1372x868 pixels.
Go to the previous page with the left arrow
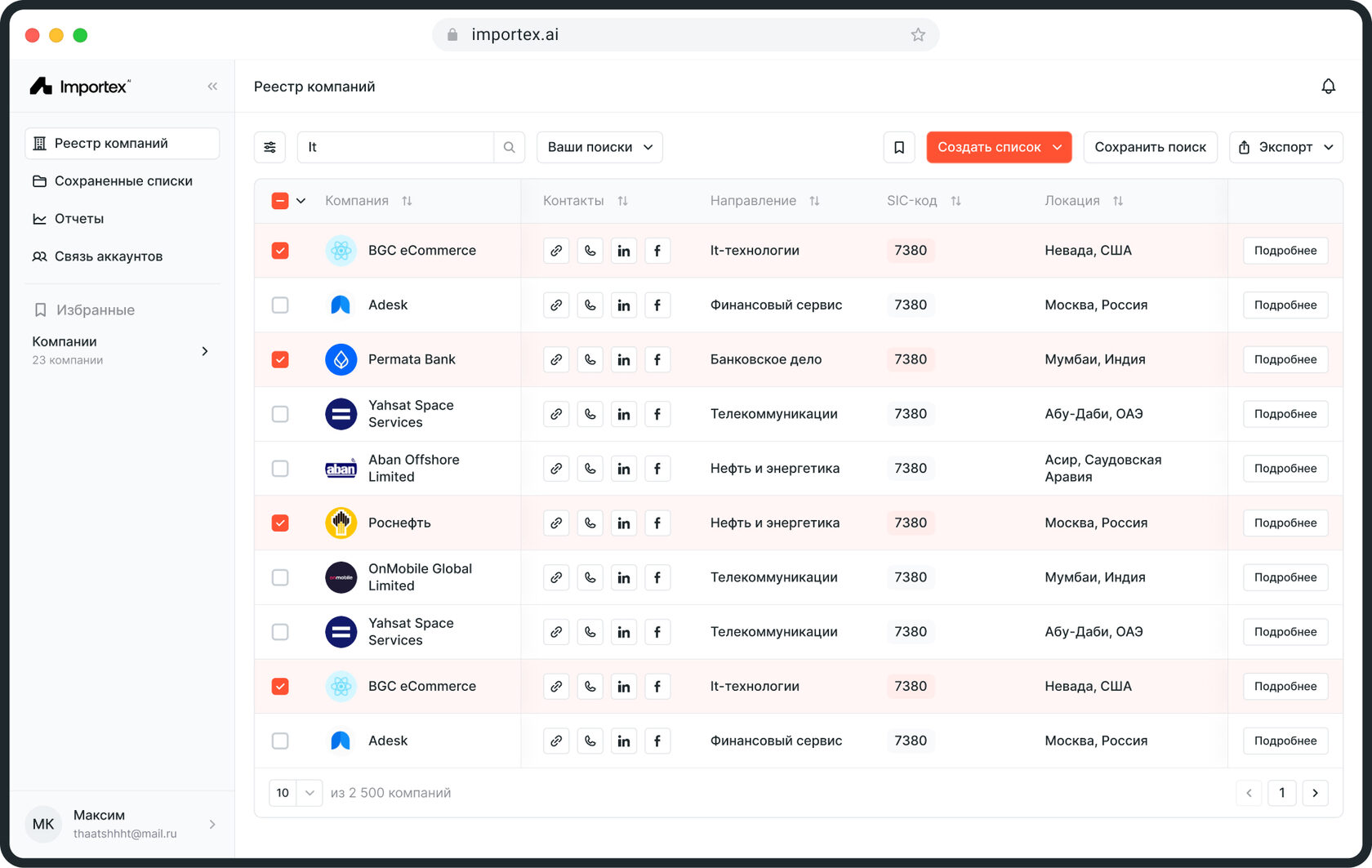[x=1249, y=793]
